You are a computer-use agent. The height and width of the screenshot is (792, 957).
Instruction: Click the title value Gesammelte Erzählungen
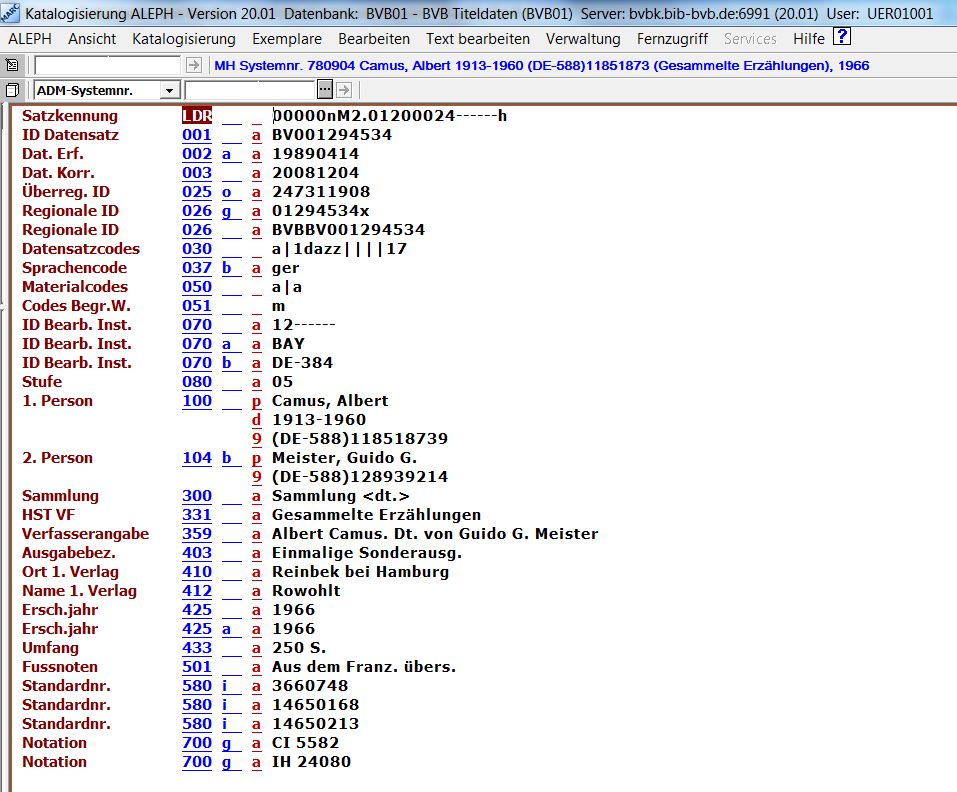point(376,515)
